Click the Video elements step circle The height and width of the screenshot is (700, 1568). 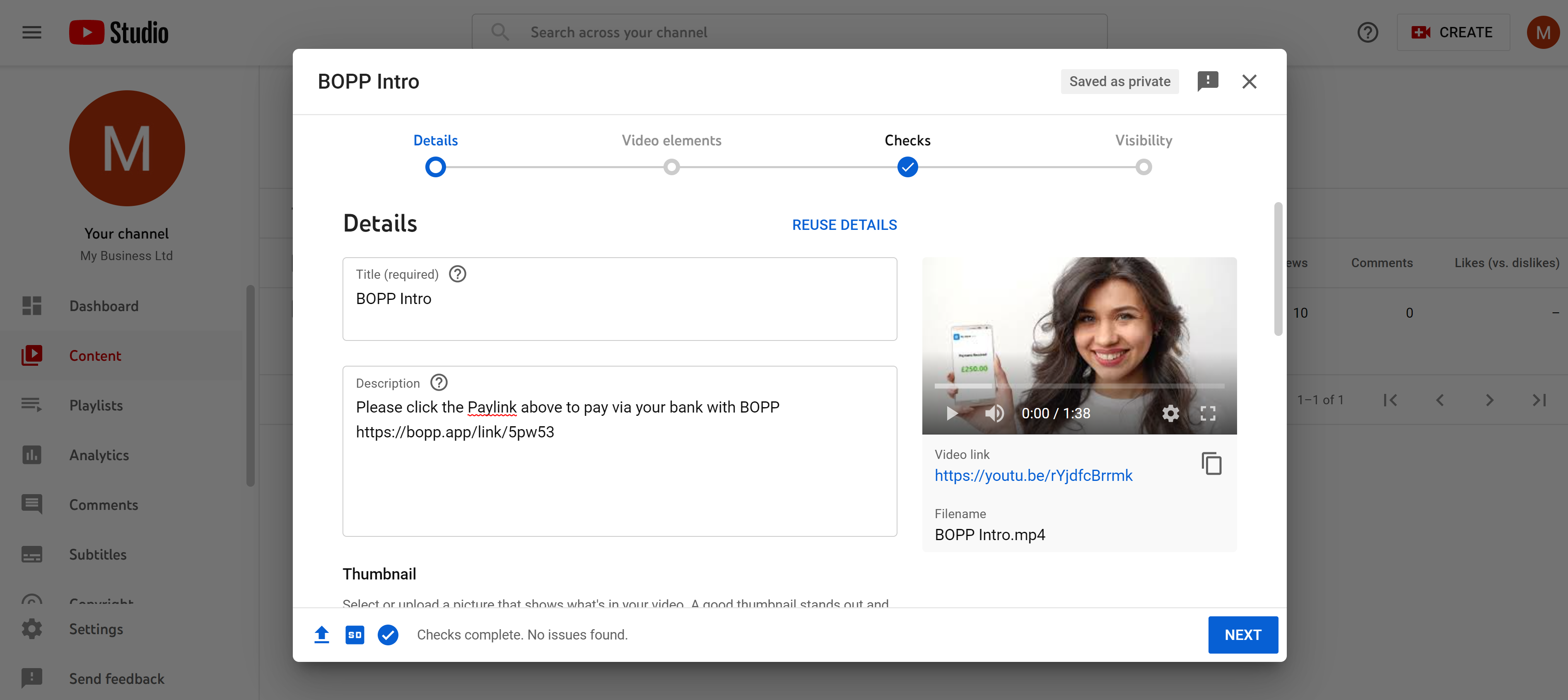coord(671,167)
